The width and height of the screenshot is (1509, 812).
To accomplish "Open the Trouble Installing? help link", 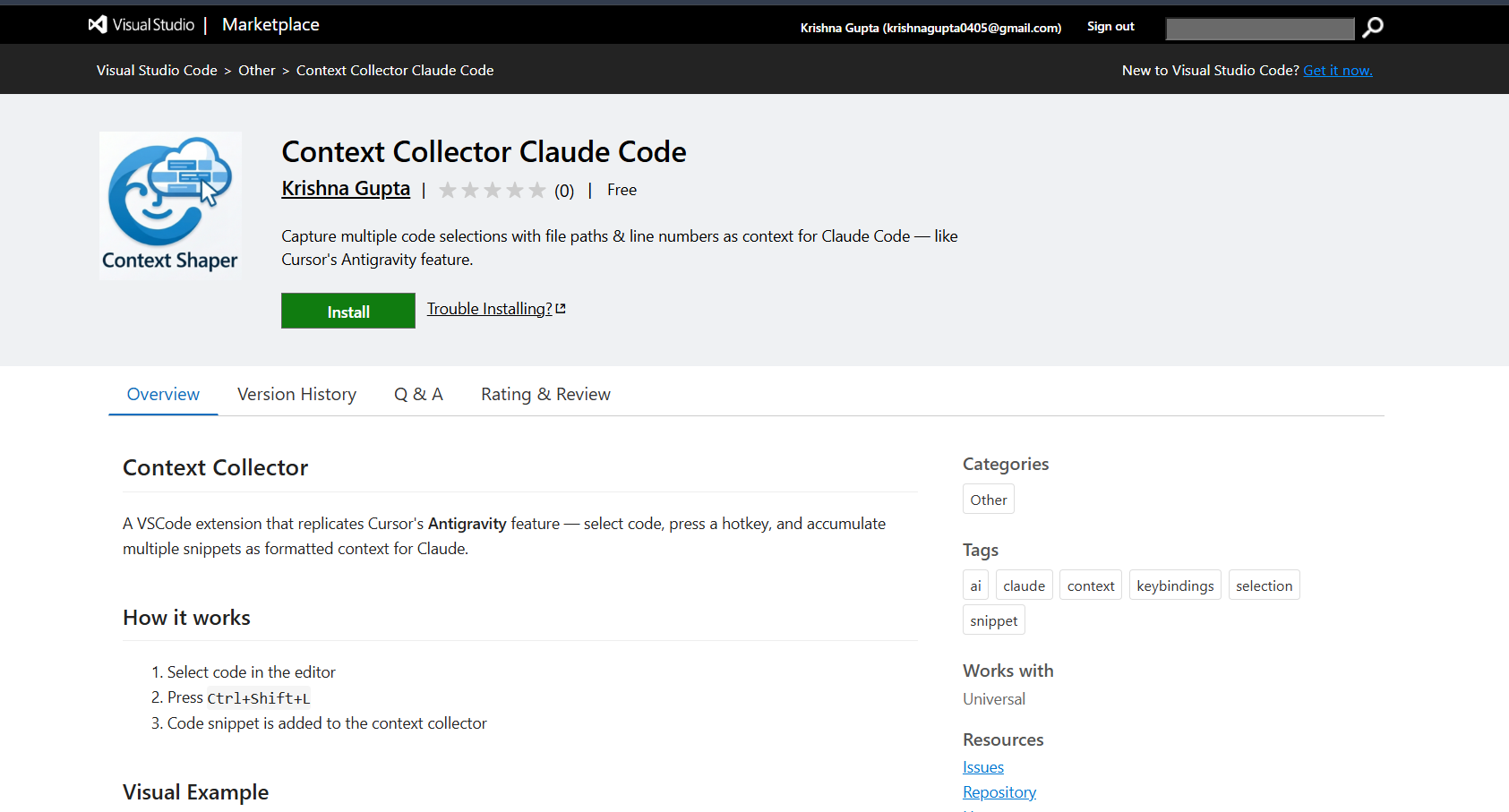I will click(489, 308).
